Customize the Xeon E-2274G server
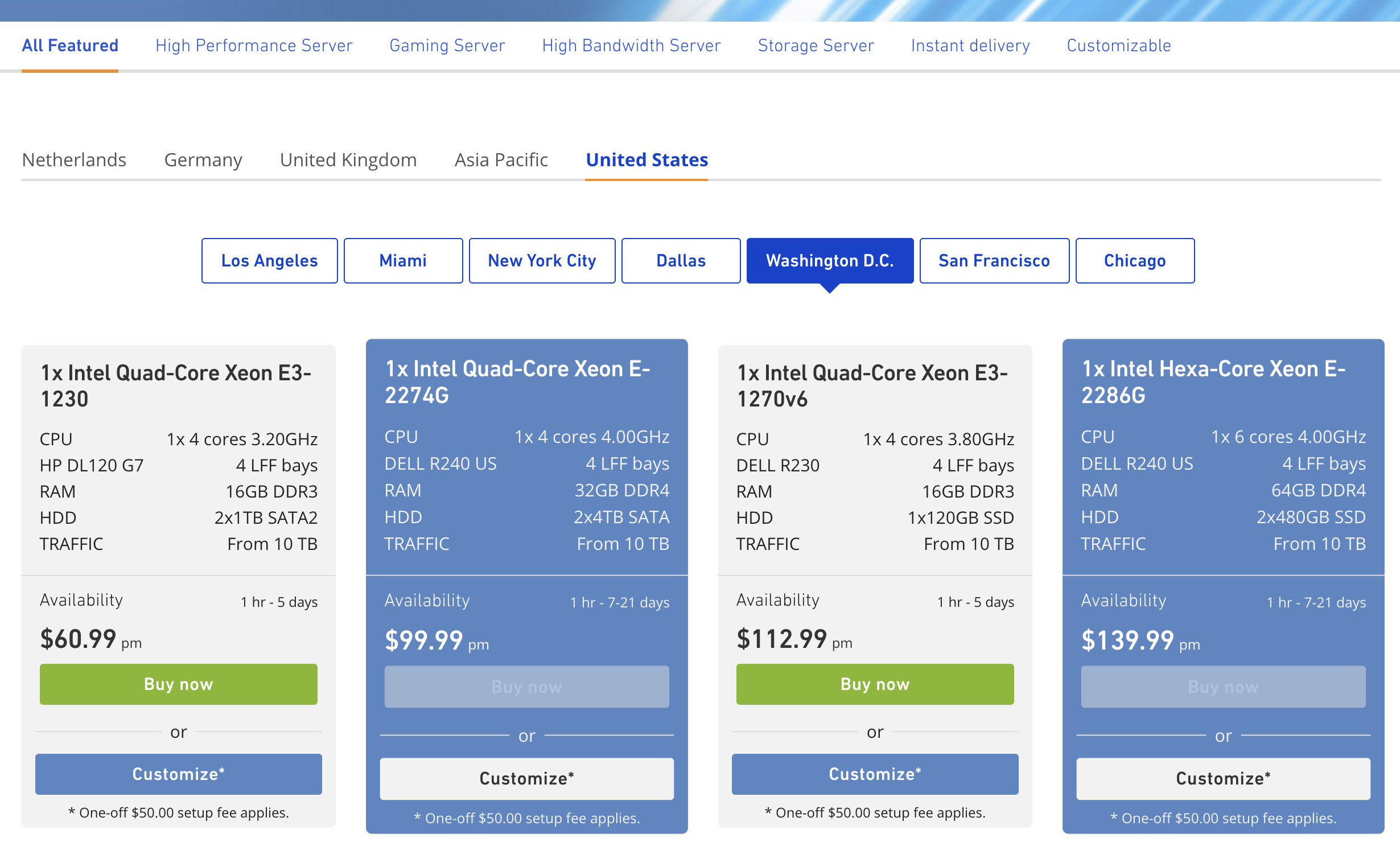Screen dimensions: 1400x846 click(x=526, y=778)
